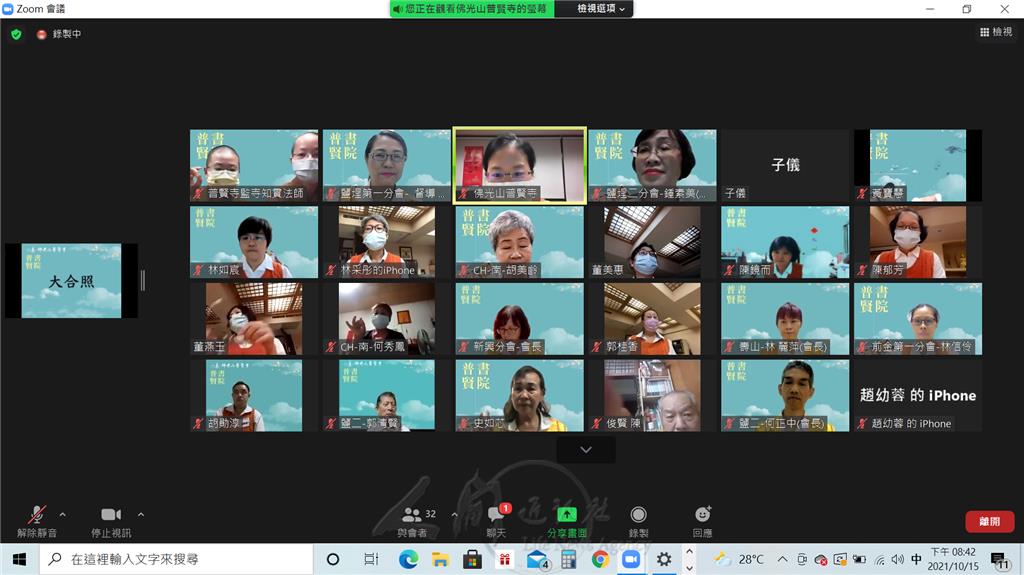This screenshot has height=575, width=1024.
Task: Open reactions (回應) menu
Action: pos(703,521)
